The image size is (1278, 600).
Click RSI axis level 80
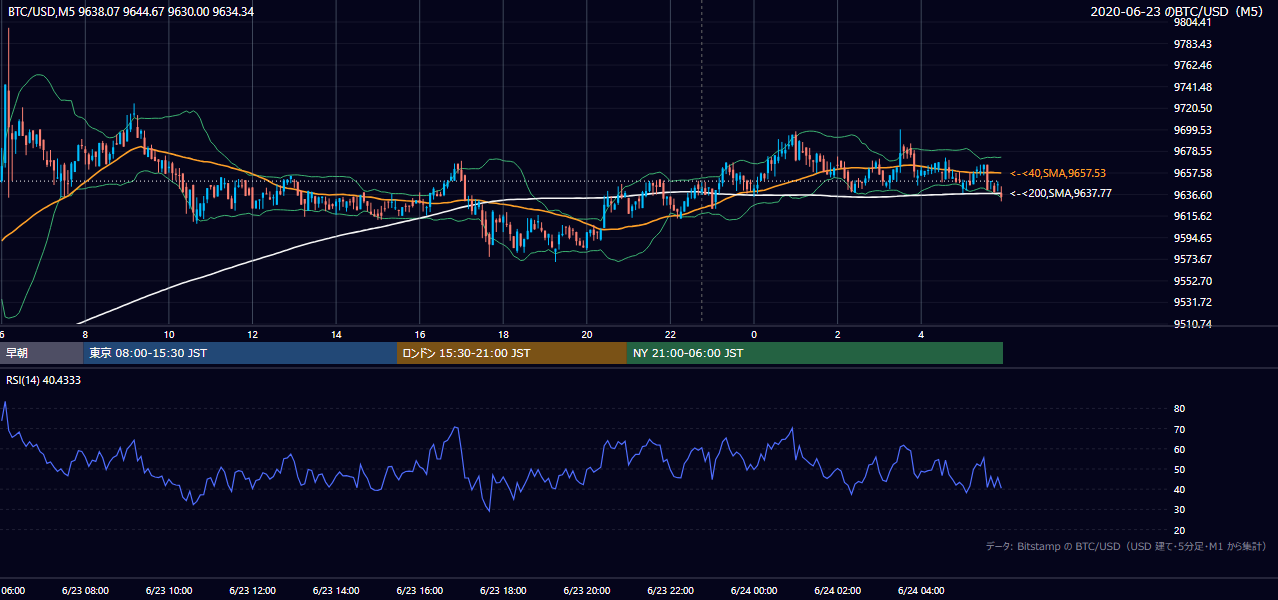[1180, 409]
